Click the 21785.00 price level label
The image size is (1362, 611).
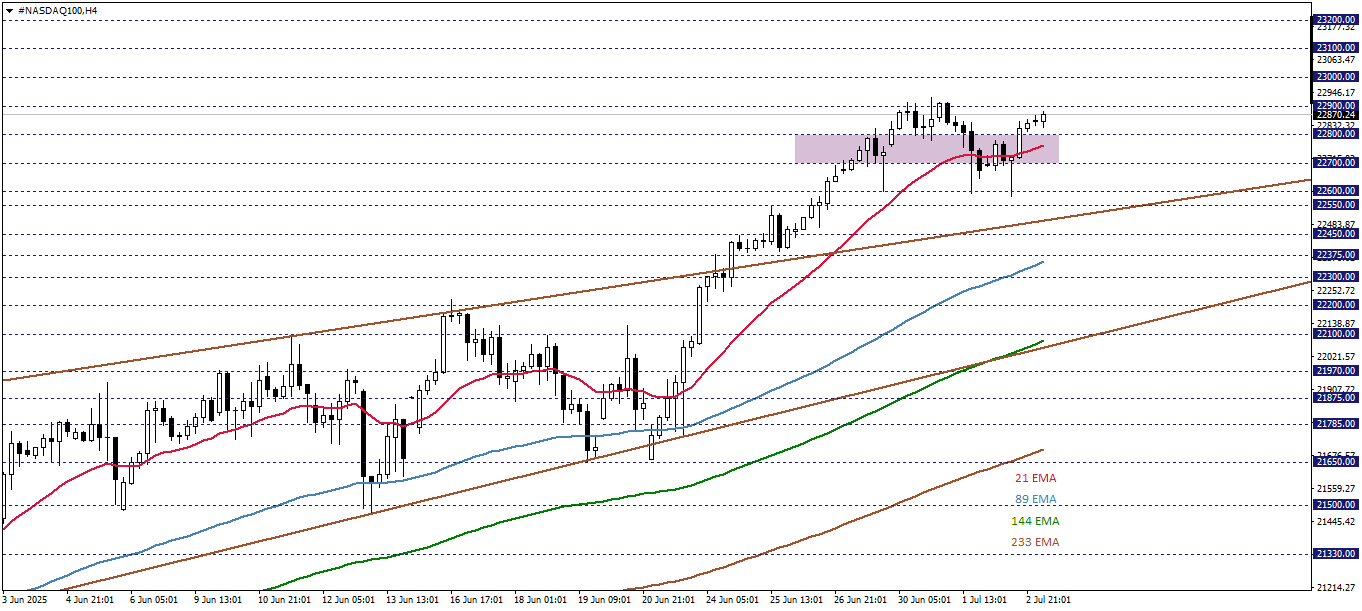pos(1336,424)
